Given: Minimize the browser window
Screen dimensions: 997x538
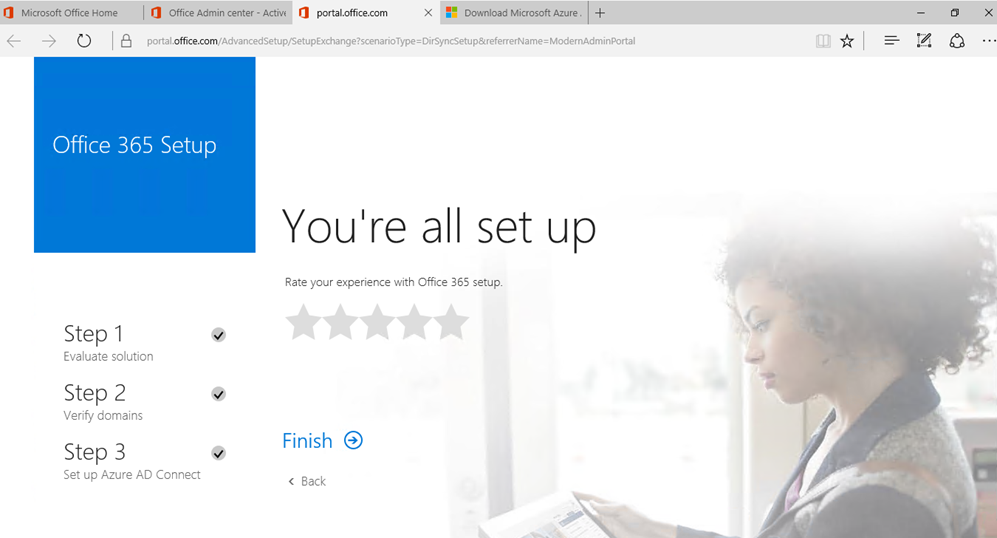Looking at the screenshot, I should pos(921,13).
